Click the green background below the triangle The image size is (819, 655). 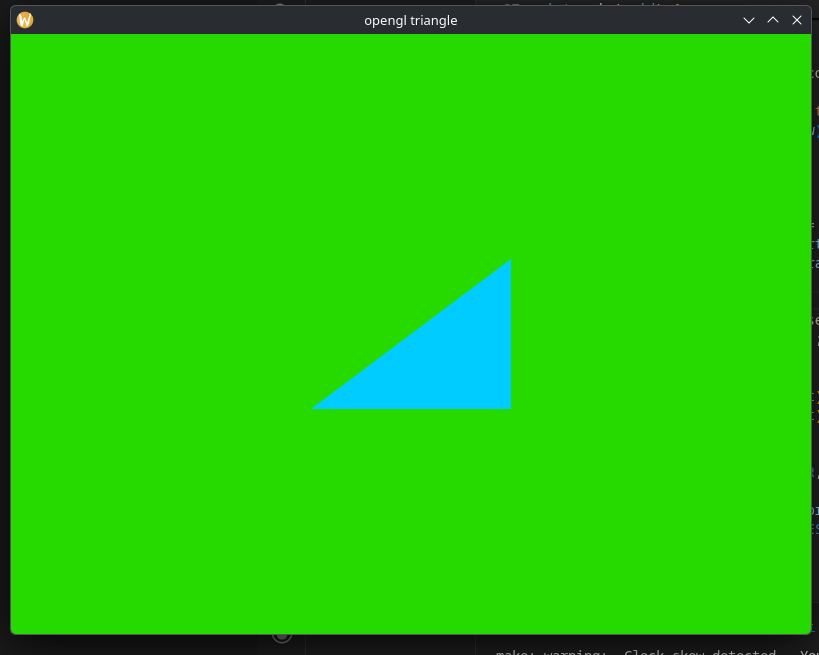click(x=410, y=520)
